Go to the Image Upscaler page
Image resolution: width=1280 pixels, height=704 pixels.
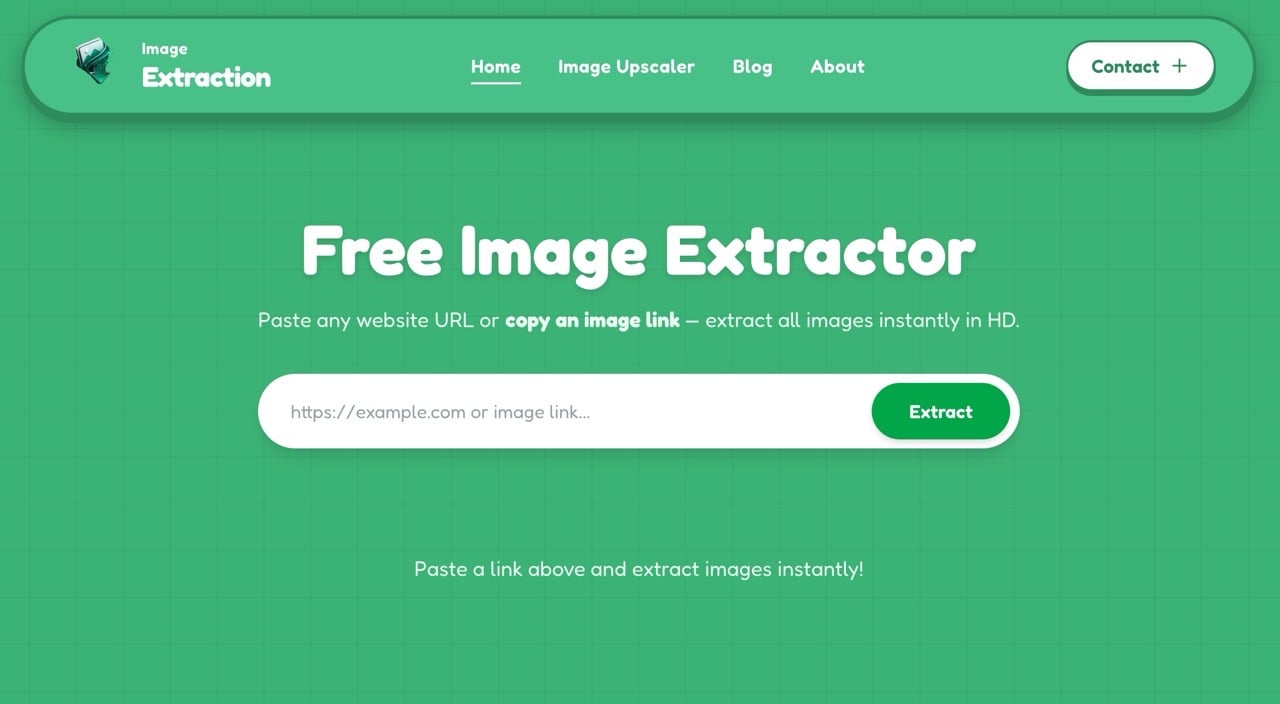[x=626, y=67]
